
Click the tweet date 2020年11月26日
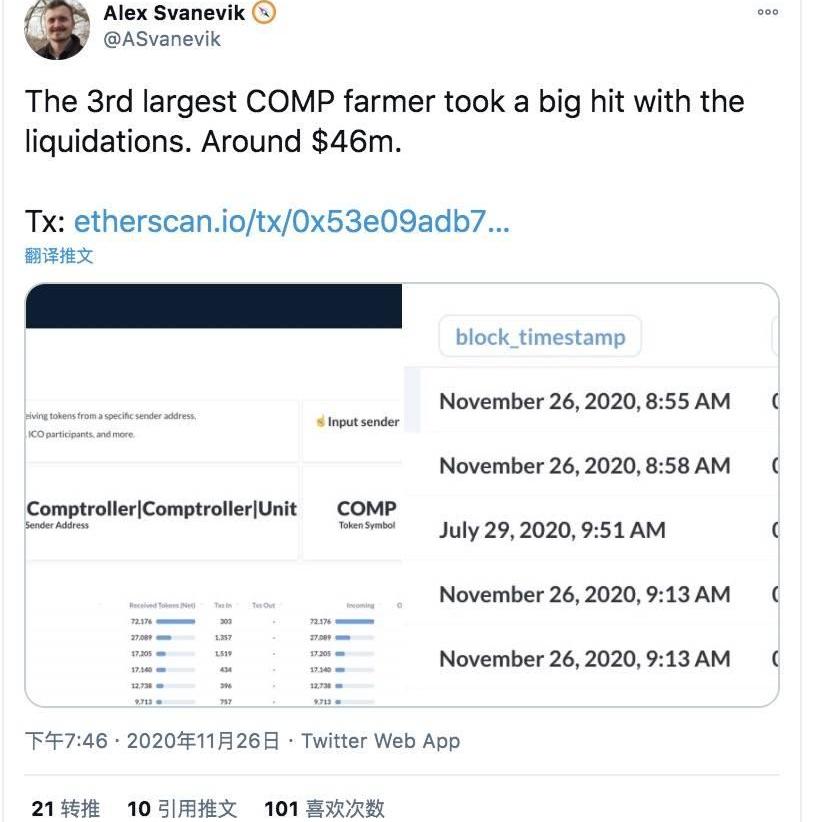202,741
